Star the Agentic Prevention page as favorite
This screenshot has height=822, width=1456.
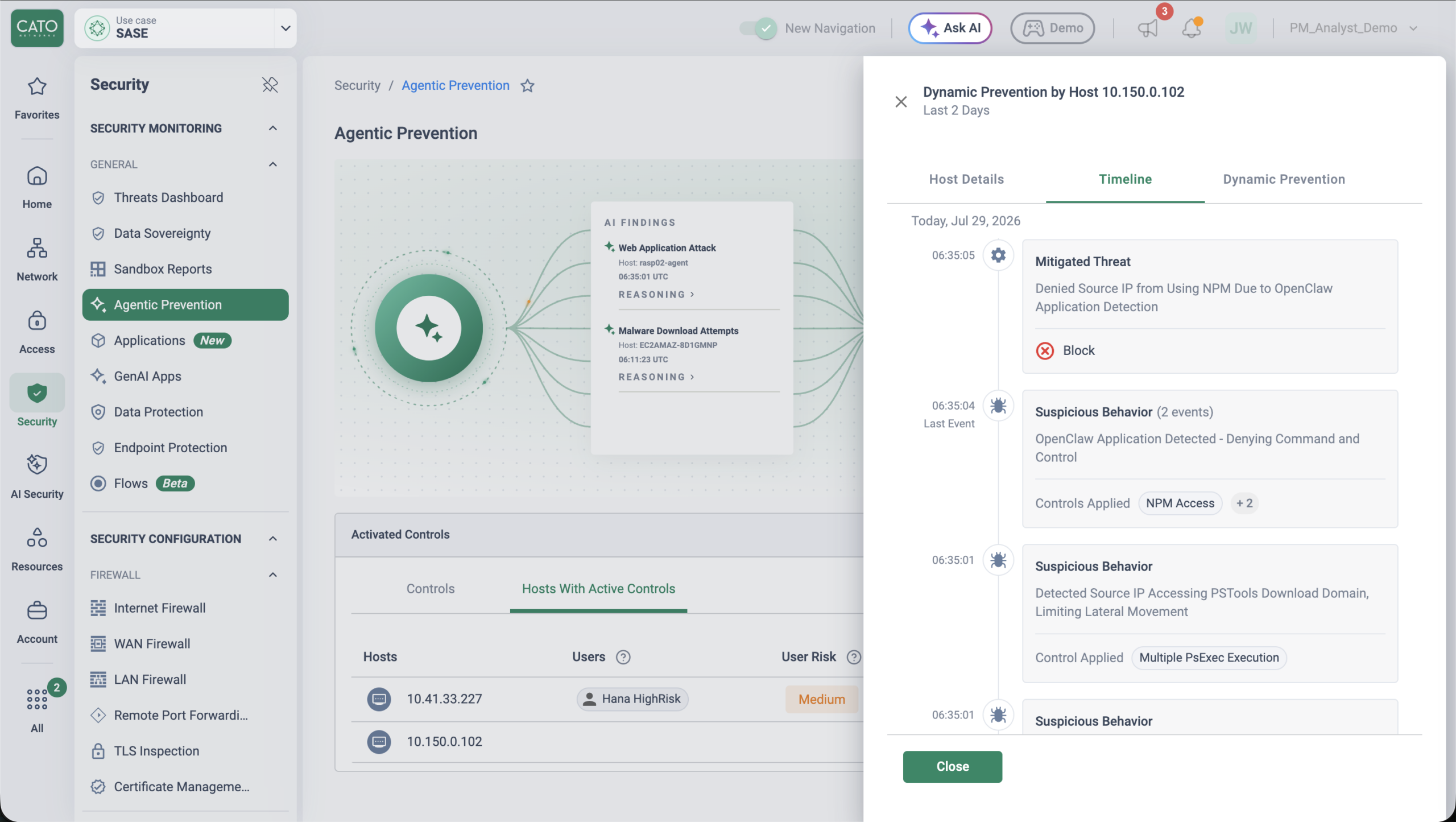coord(528,85)
